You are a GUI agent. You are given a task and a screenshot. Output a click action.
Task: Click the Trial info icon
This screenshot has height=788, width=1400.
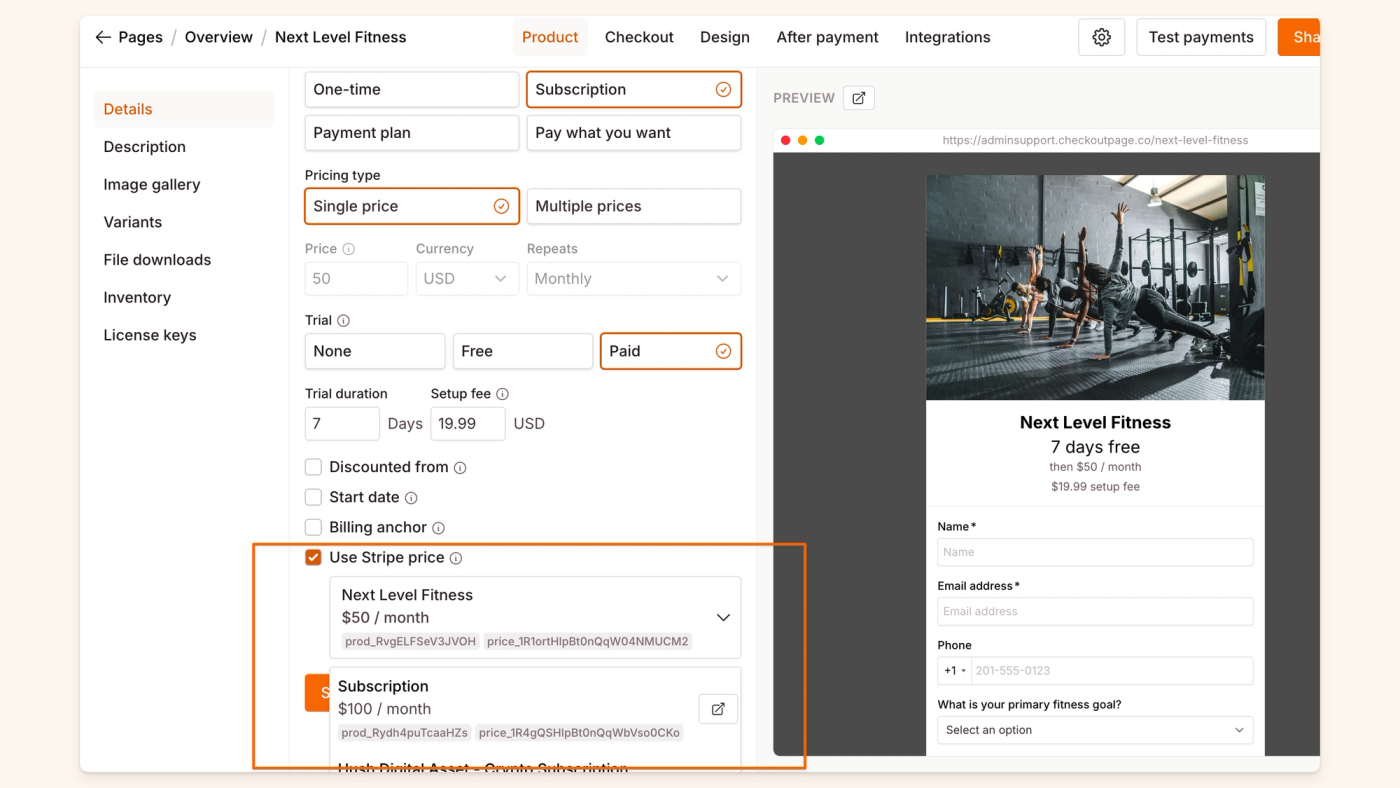coord(344,321)
